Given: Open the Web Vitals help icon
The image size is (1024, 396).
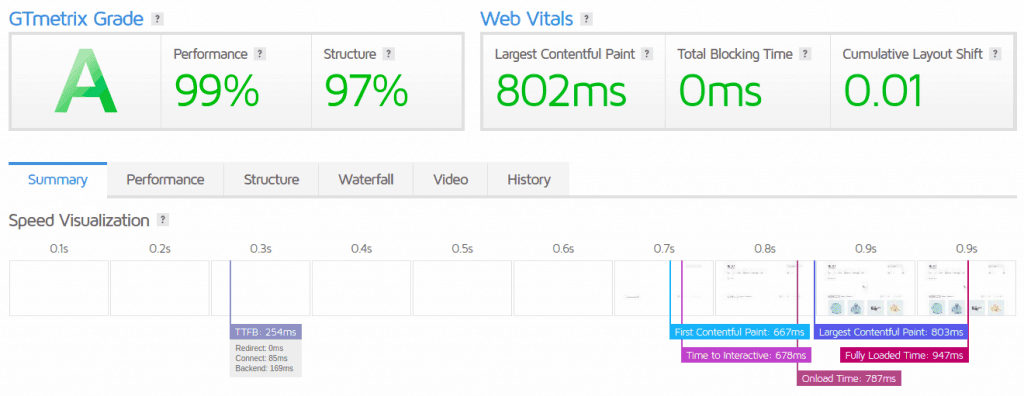Looking at the screenshot, I should pos(586,19).
